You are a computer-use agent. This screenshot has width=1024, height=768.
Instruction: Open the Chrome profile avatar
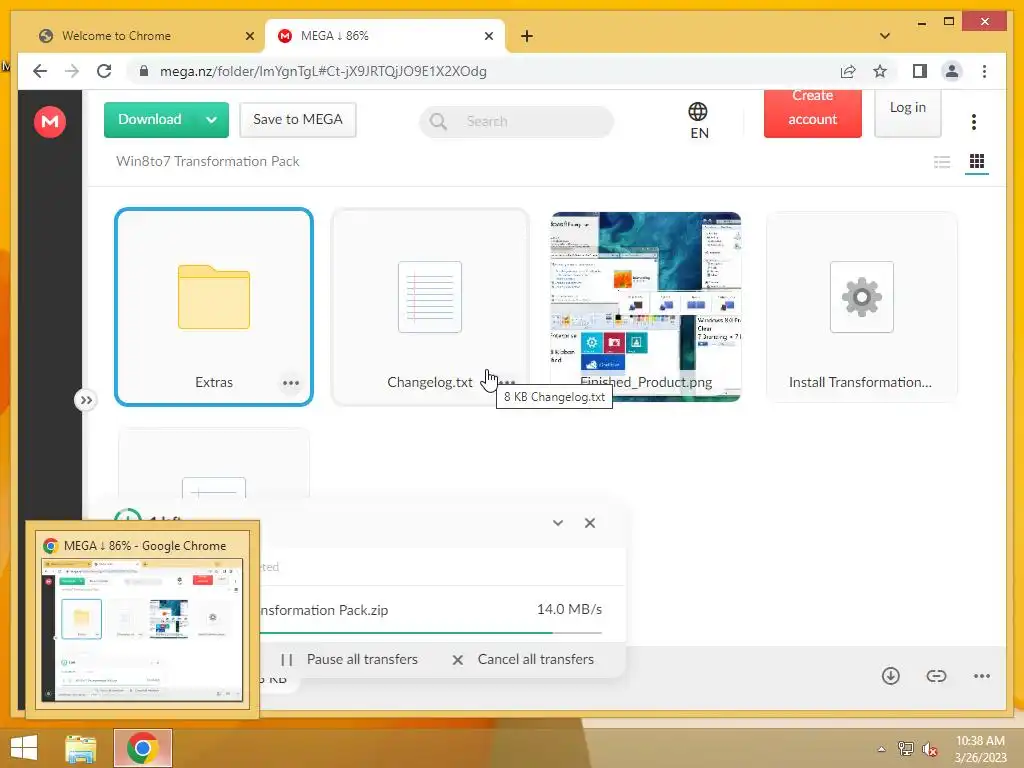pos(952,71)
